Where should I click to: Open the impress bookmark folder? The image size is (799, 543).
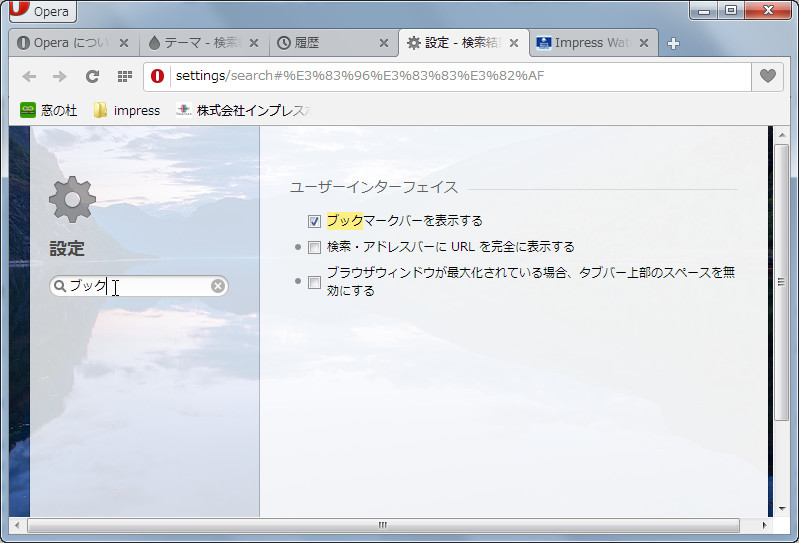click(x=127, y=110)
